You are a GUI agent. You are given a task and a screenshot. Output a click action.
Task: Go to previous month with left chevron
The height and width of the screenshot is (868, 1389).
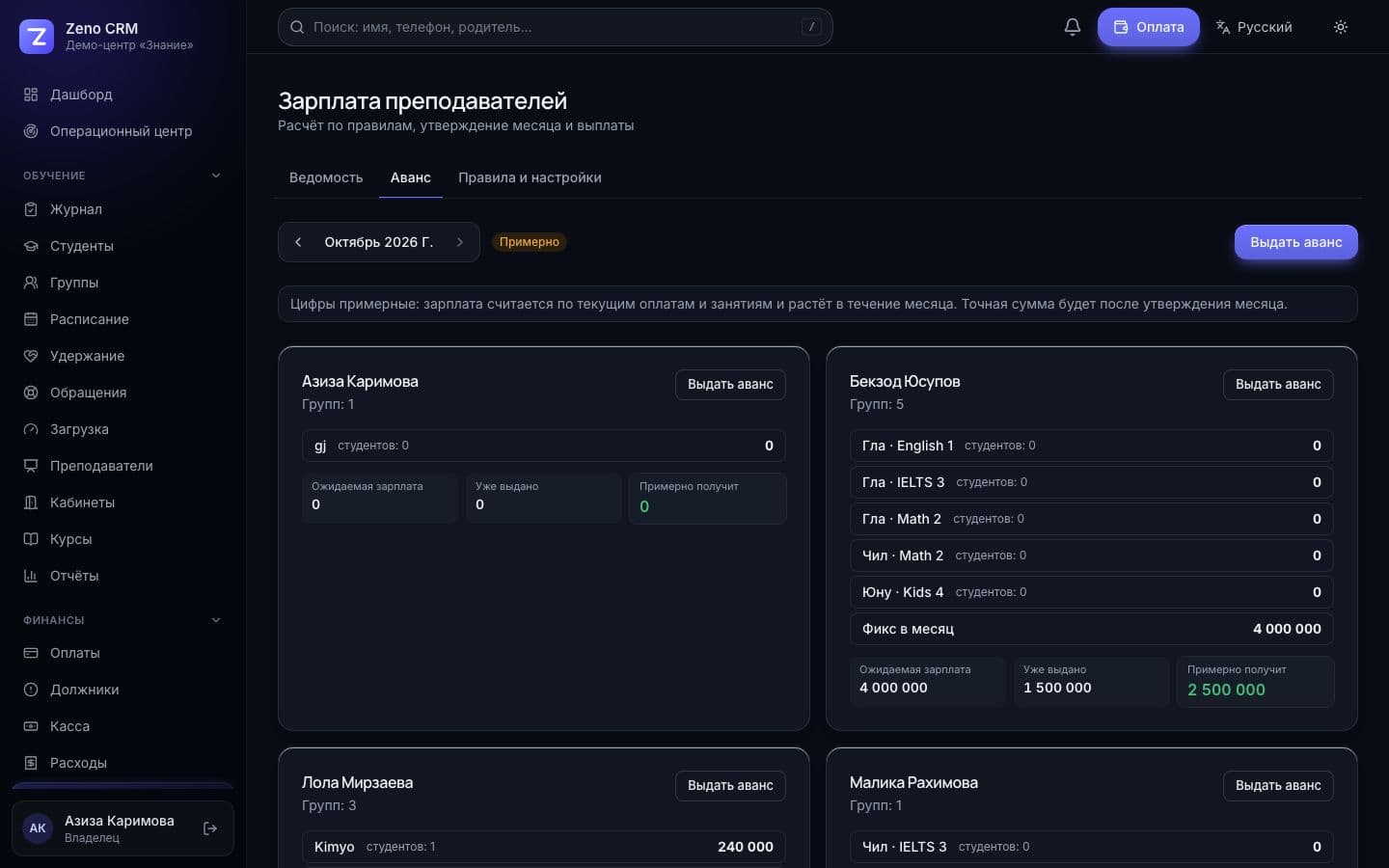click(x=298, y=242)
